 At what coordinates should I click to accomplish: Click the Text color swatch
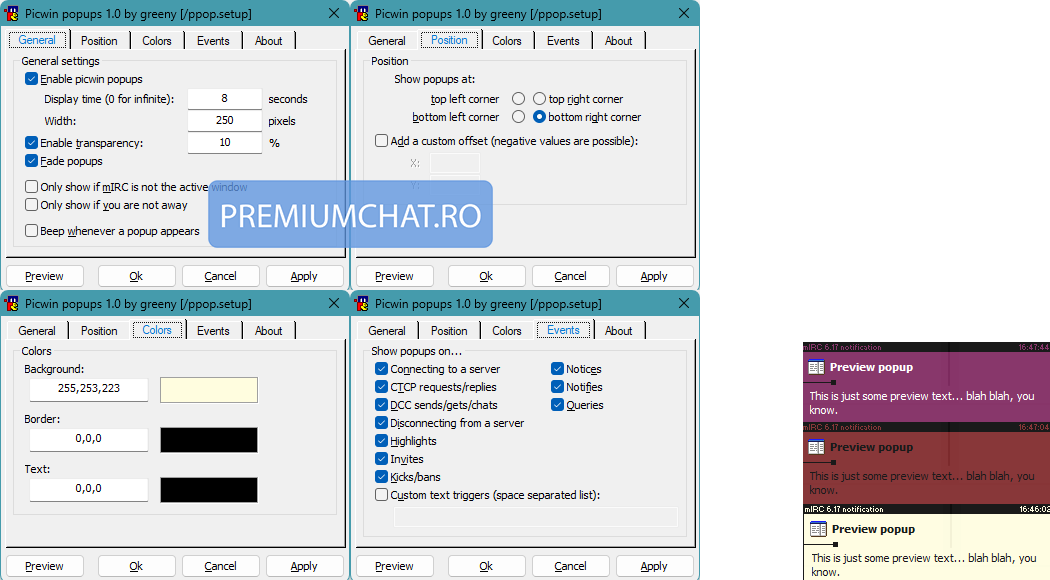[209, 490]
